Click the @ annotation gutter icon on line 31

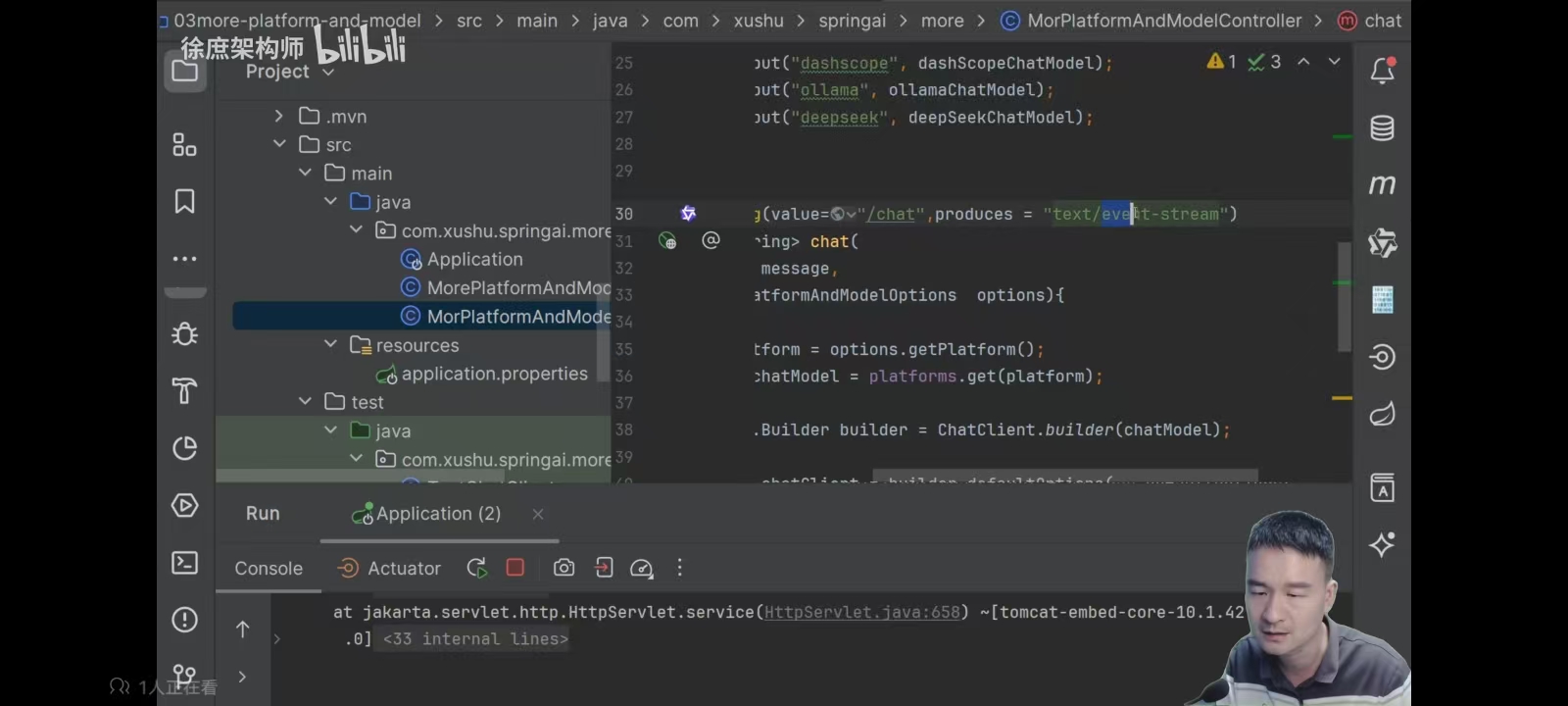click(710, 240)
